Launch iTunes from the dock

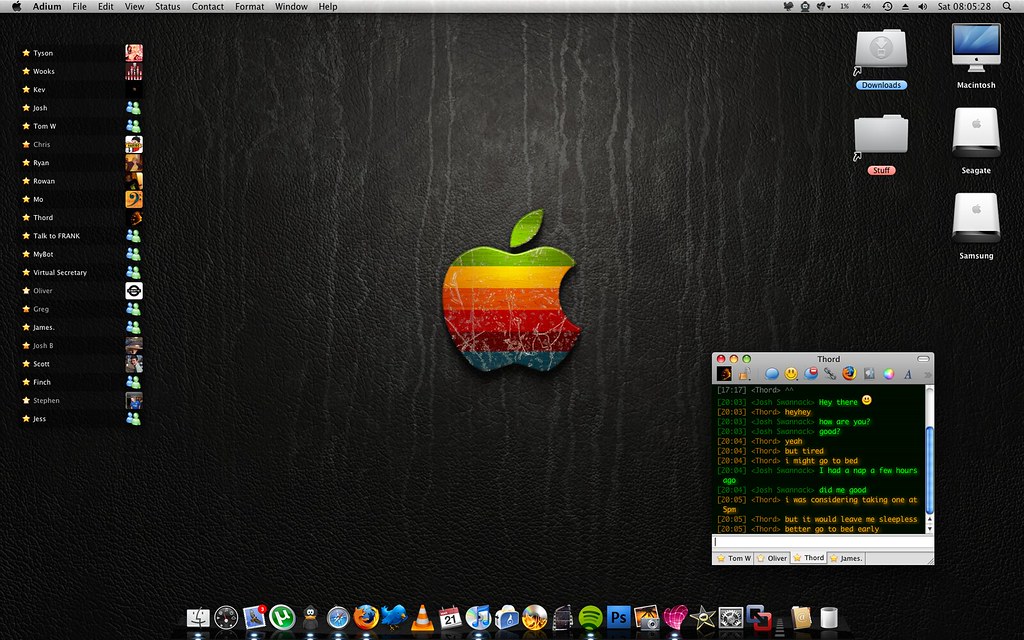(x=478, y=617)
